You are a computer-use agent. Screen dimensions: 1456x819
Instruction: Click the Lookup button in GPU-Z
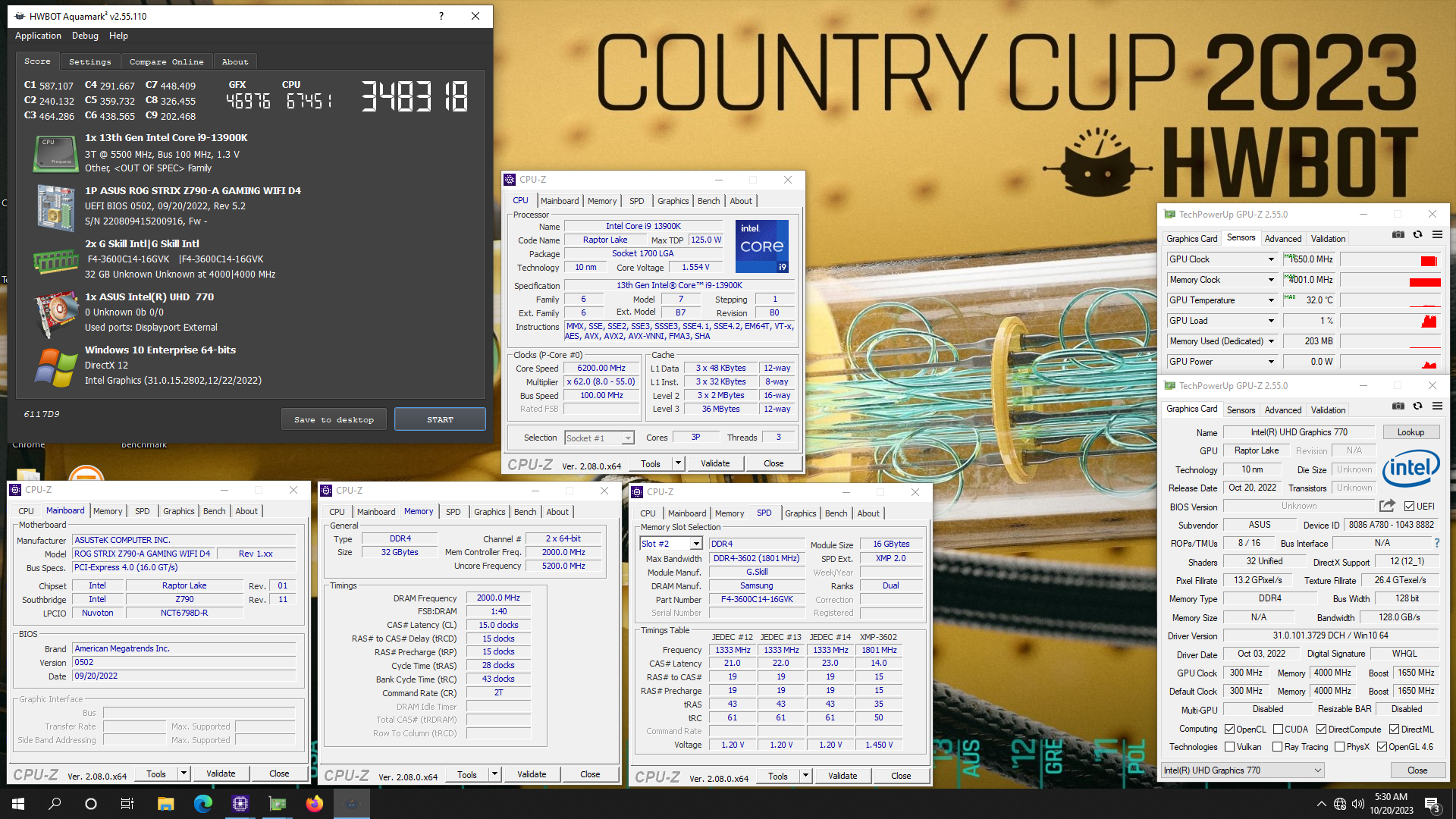1410,432
